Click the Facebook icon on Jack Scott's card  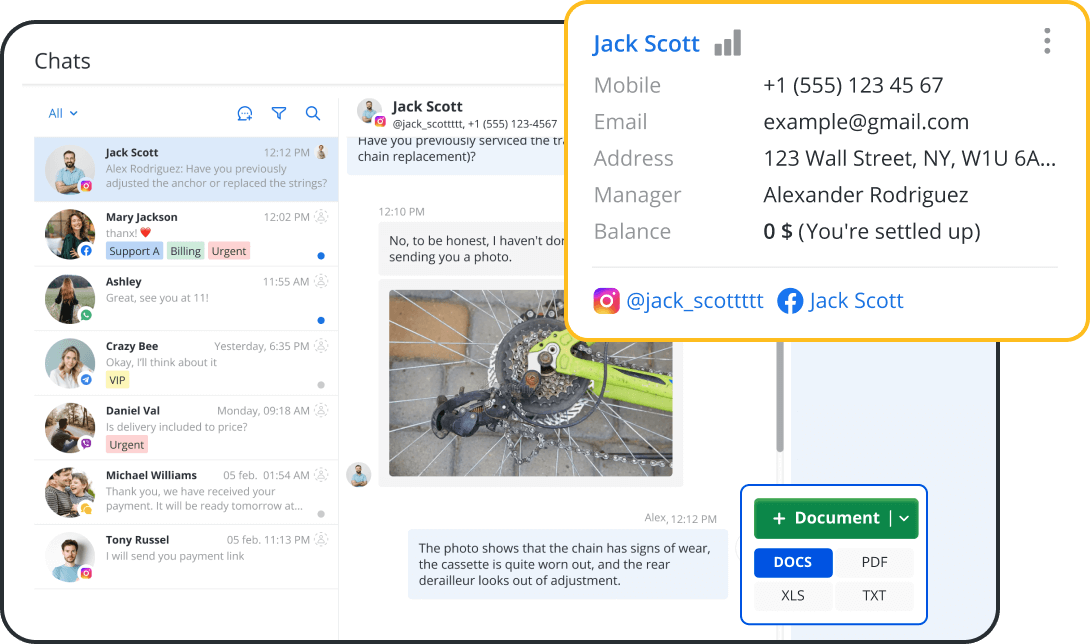pos(790,300)
